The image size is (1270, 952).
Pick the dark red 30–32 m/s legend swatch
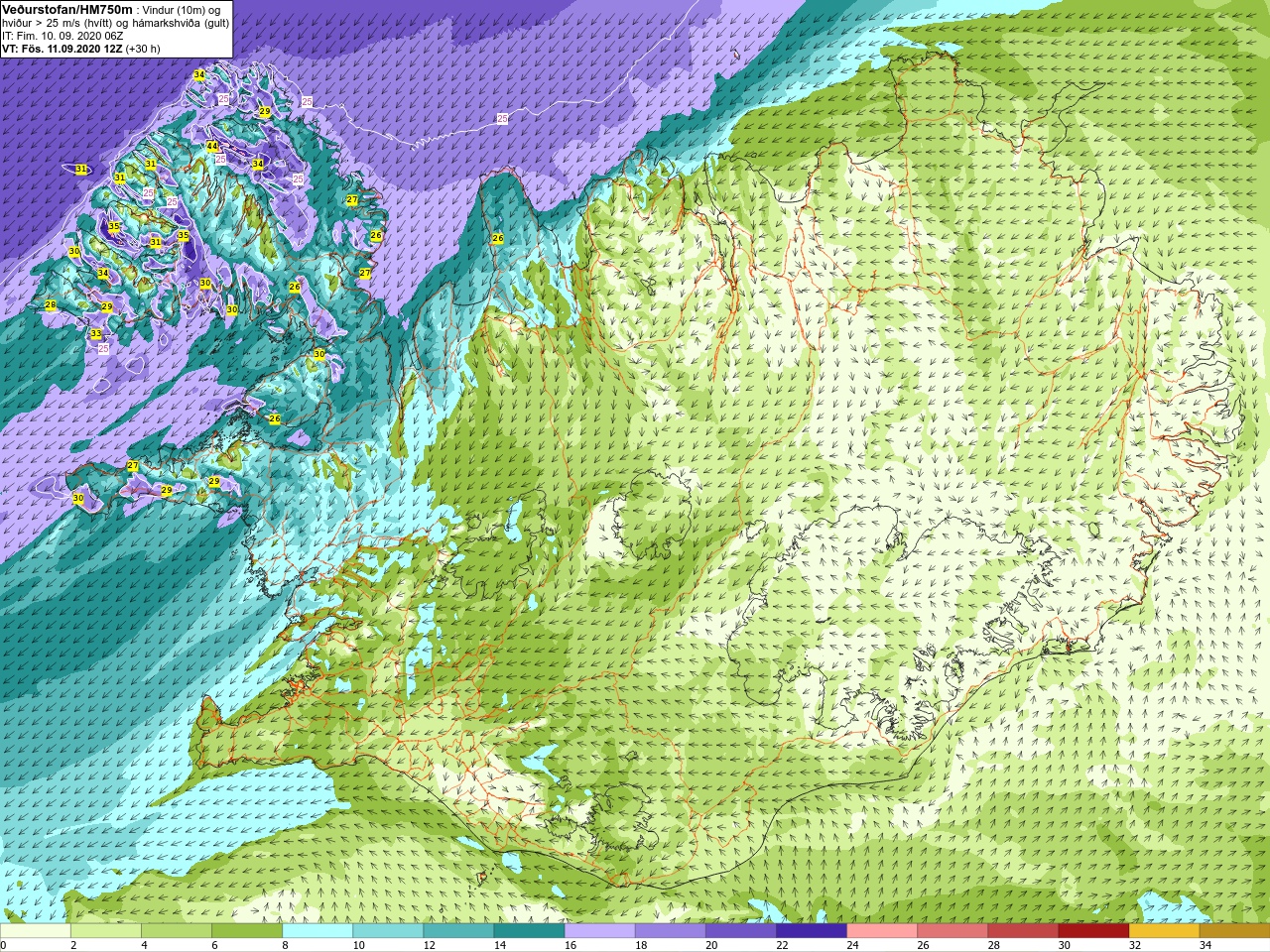tap(1092, 931)
